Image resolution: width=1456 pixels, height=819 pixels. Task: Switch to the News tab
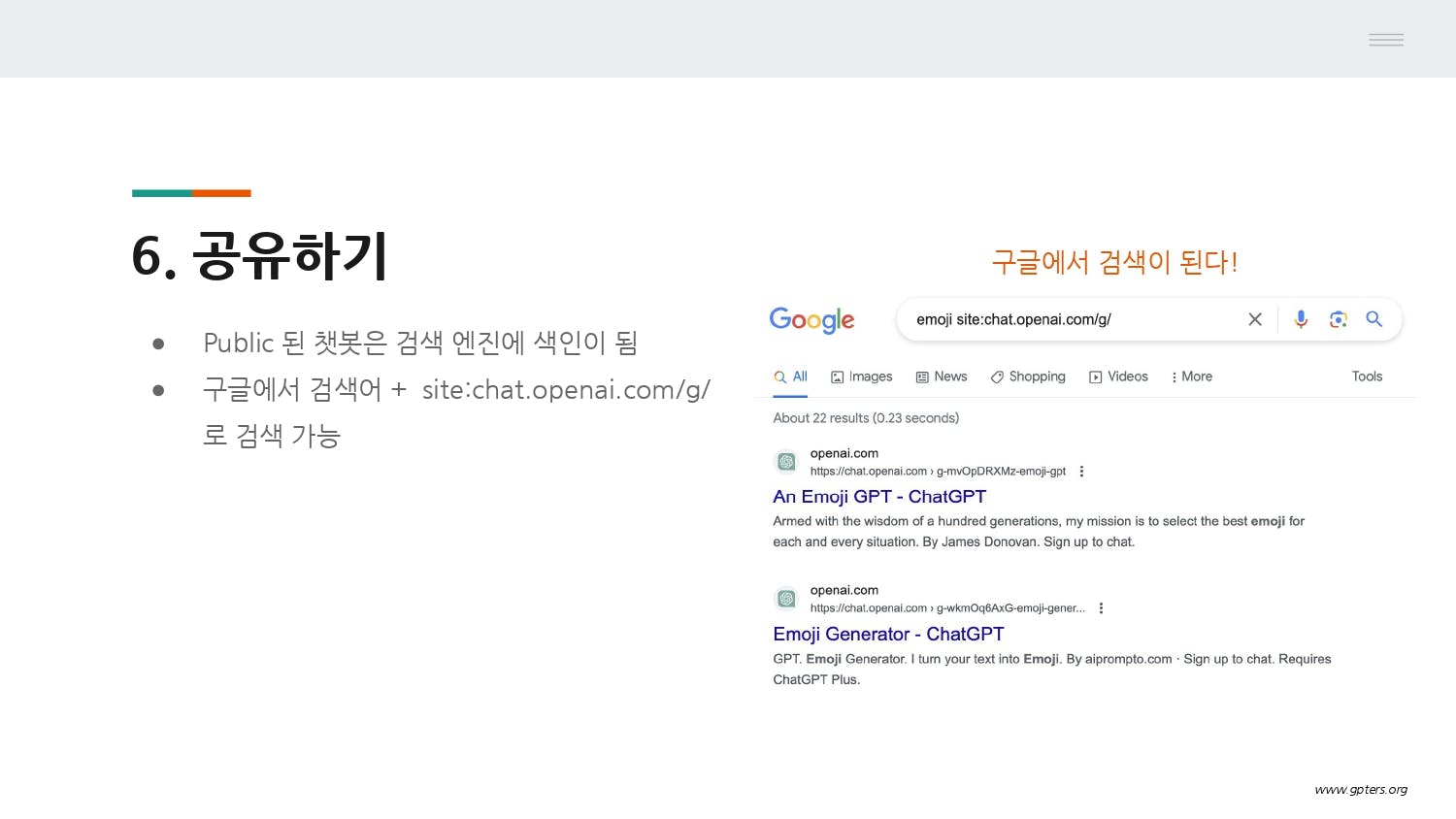tap(942, 377)
